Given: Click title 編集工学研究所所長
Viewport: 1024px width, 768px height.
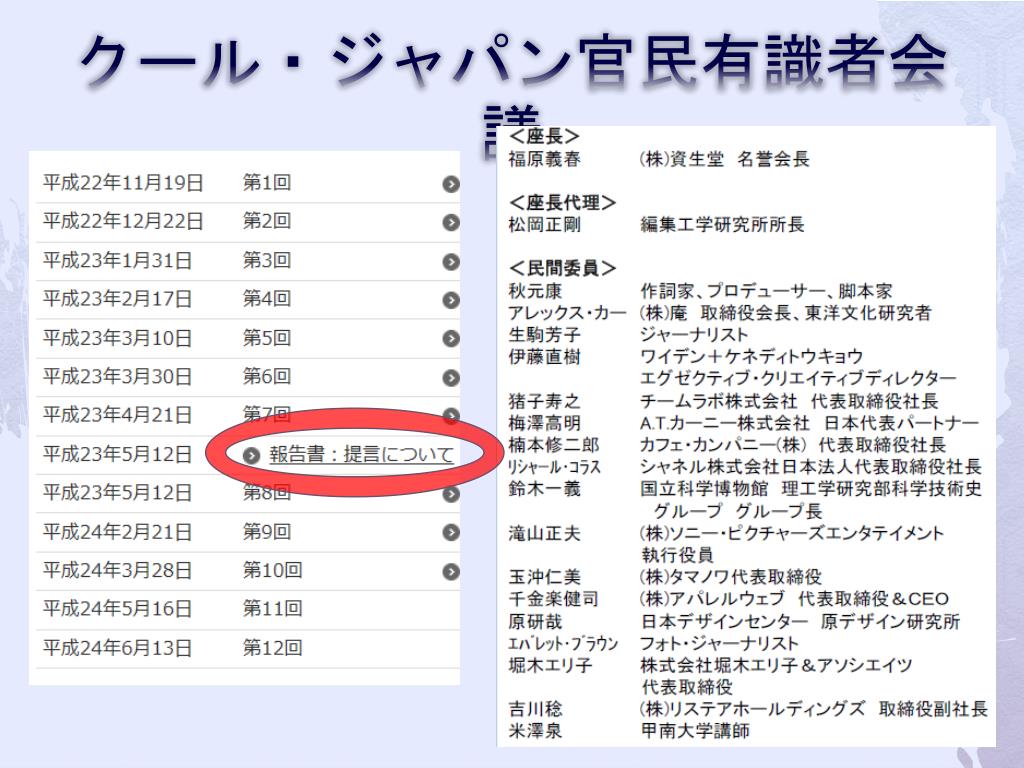Looking at the screenshot, I should (722, 225).
